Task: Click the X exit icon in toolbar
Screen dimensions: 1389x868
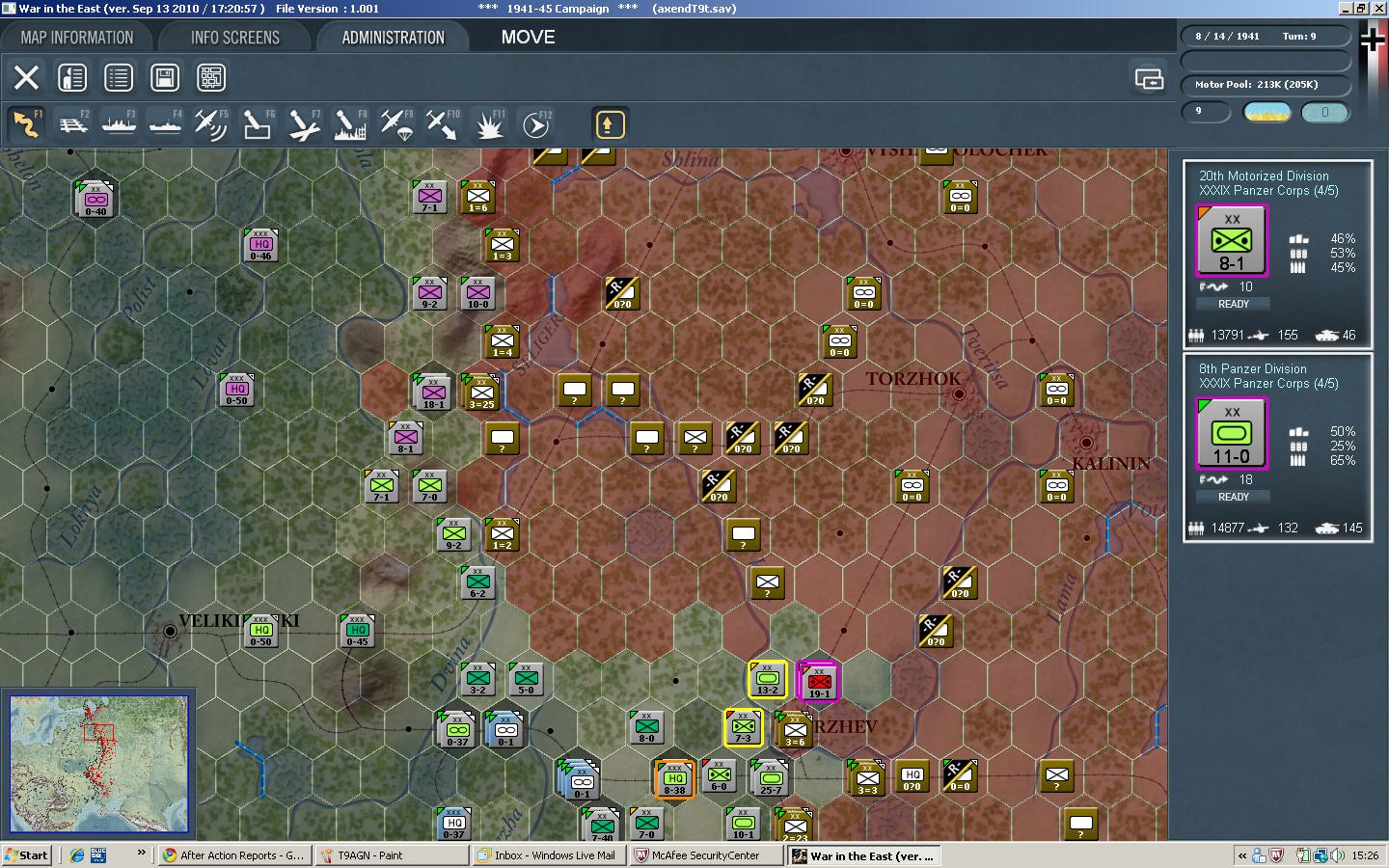Action: tap(26, 77)
